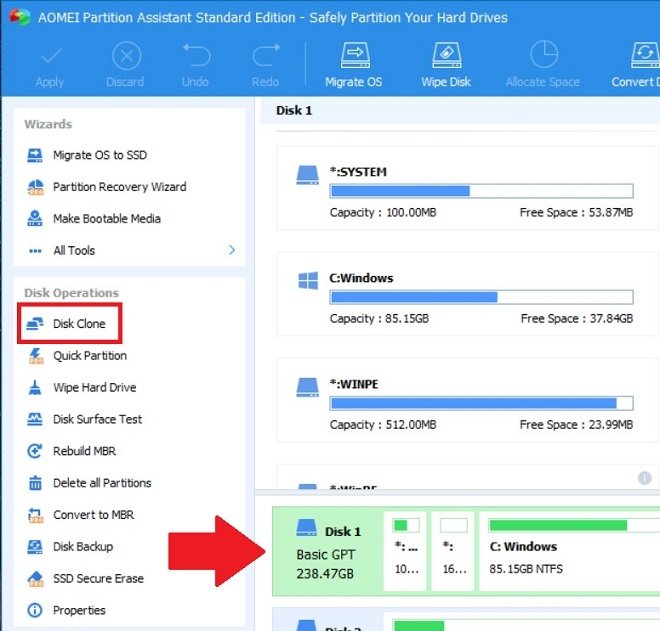Click the Discard toolbar button

(x=125, y=65)
